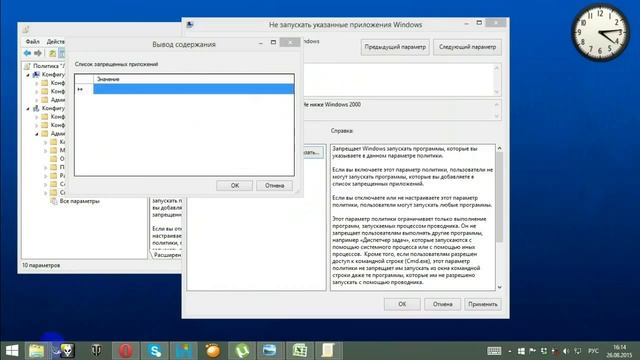
Task: Click the Справка help text area
Action: coord(413,217)
